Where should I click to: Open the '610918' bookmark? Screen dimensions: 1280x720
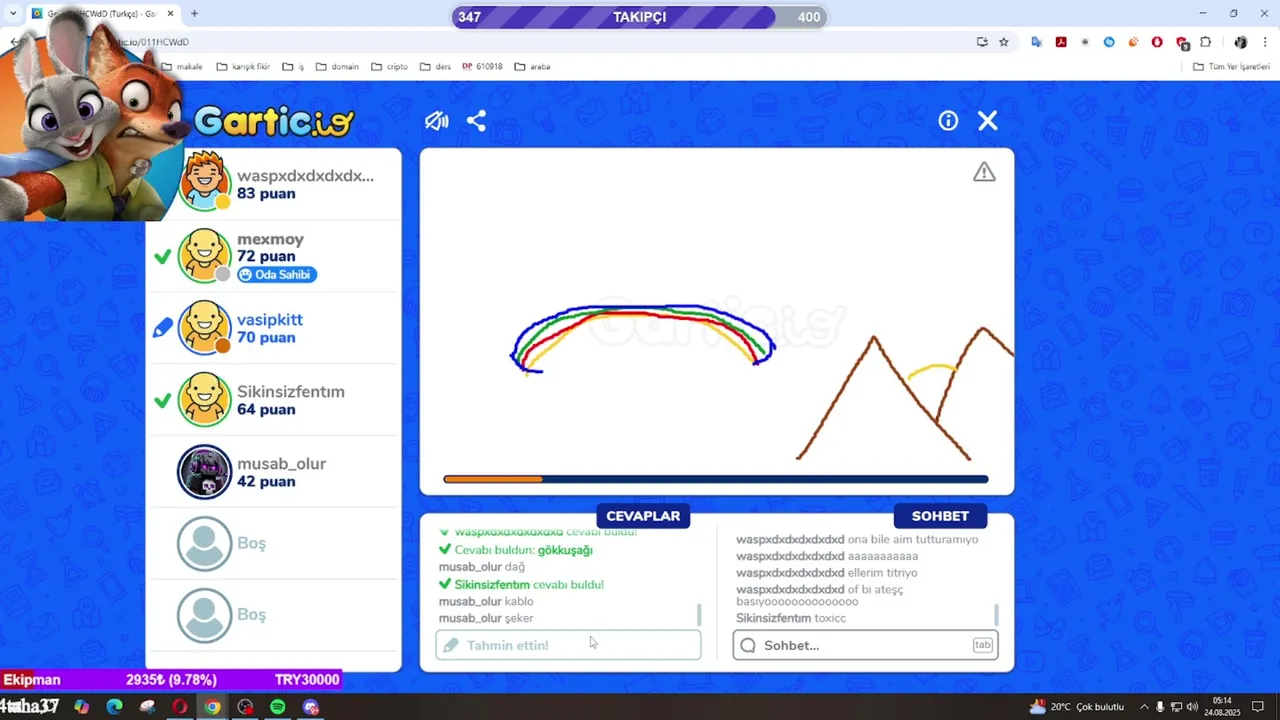(x=482, y=67)
